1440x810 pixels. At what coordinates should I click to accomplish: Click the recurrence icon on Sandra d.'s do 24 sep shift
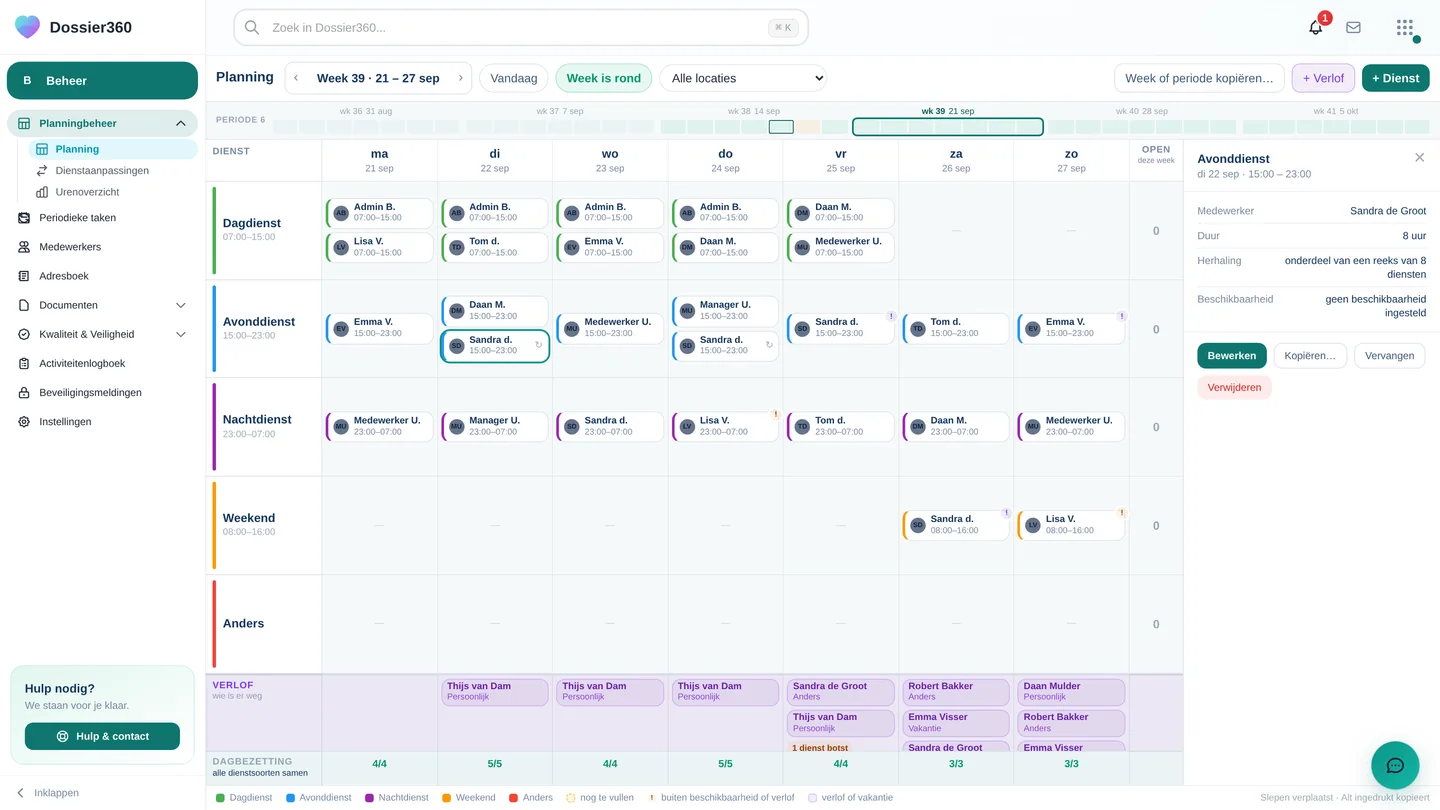[x=769, y=345]
